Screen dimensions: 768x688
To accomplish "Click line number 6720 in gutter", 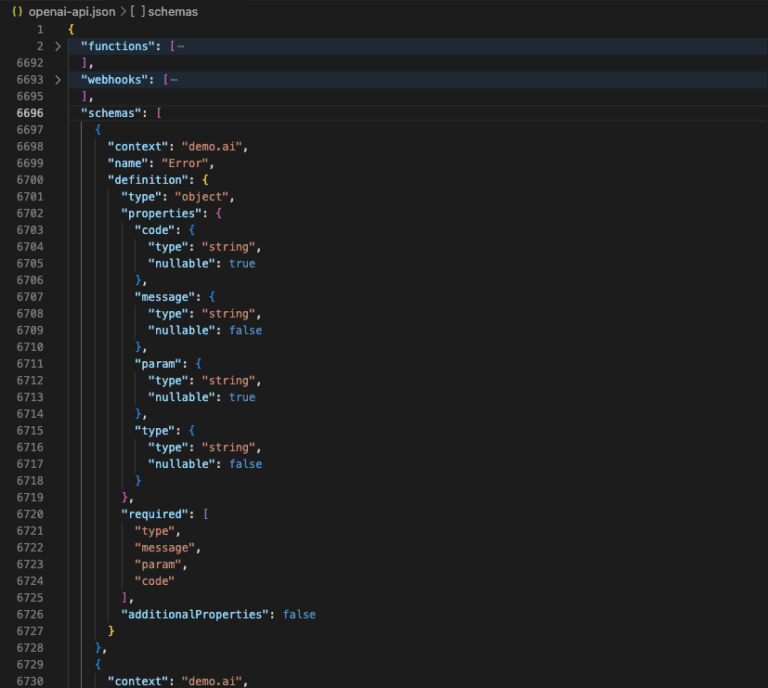I will pyautogui.click(x=30, y=514).
